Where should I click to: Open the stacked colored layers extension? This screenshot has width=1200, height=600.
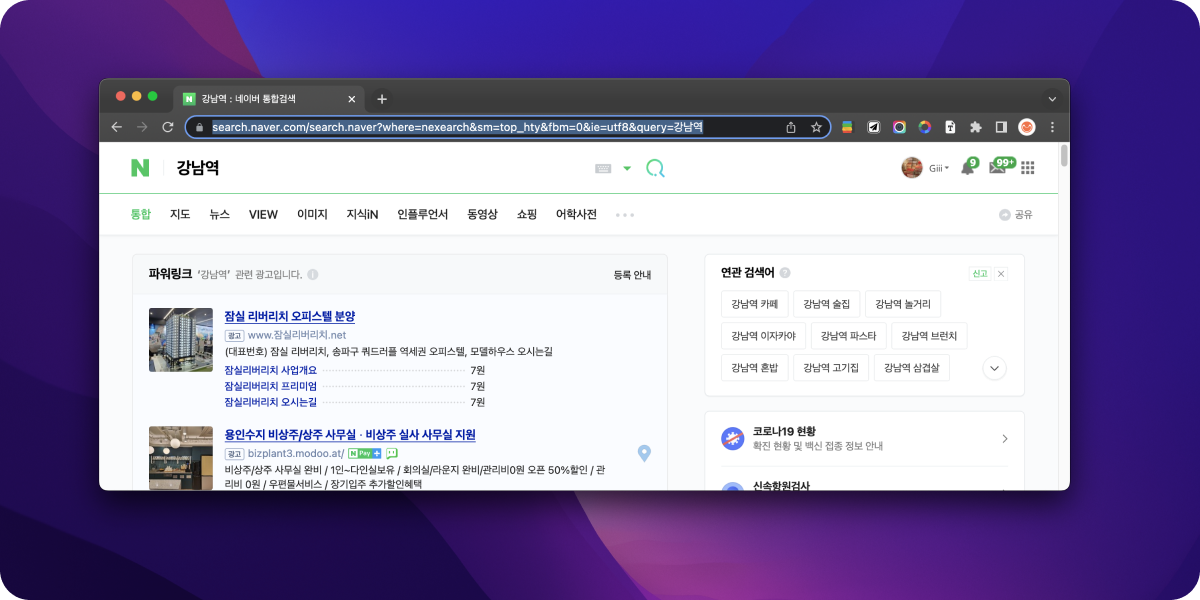click(x=847, y=127)
